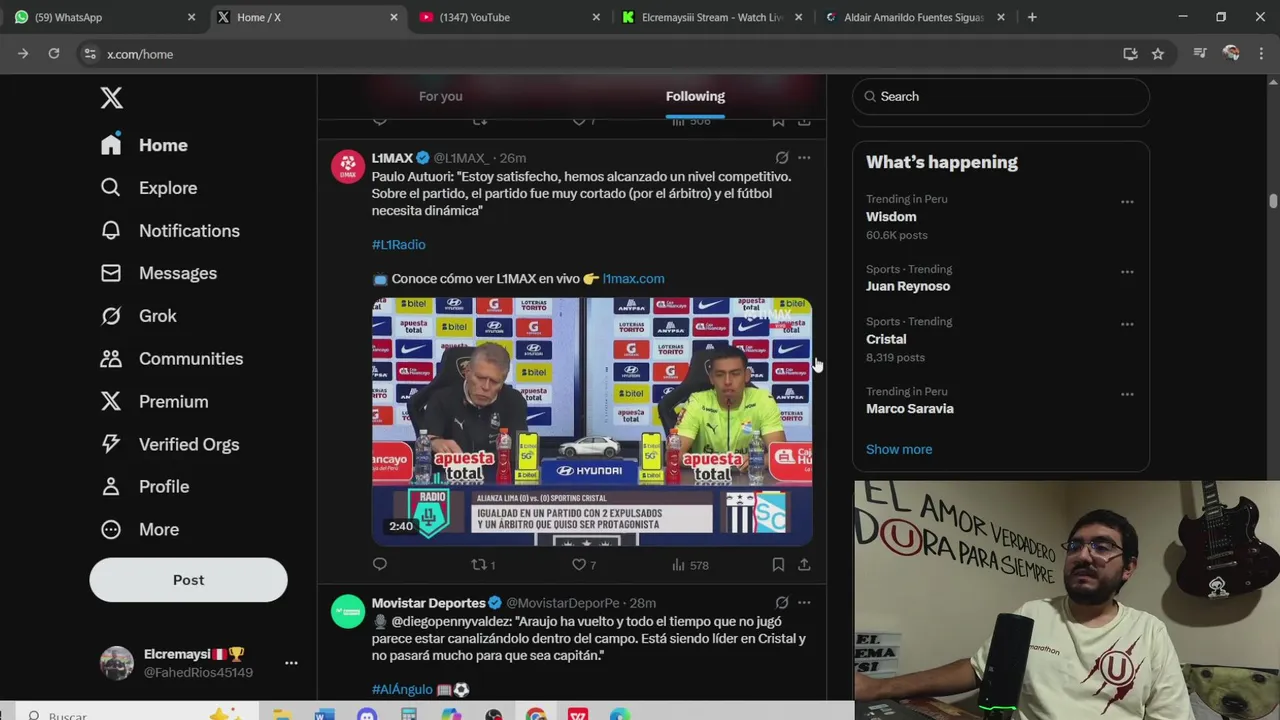Open options for Wisdom trend
Image resolution: width=1280 pixels, height=720 pixels.
pos(1127,202)
